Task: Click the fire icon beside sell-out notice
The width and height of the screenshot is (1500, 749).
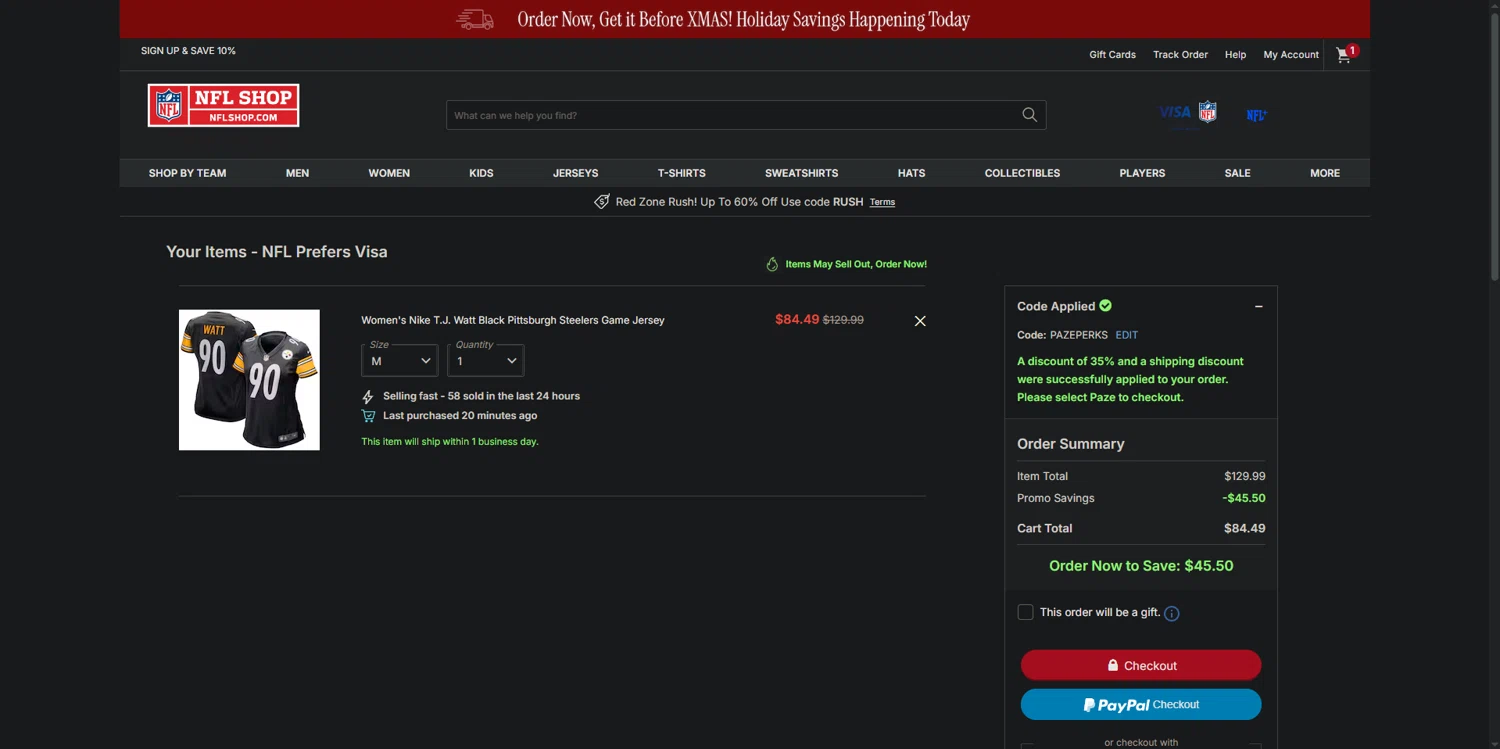Action: pos(772,264)
